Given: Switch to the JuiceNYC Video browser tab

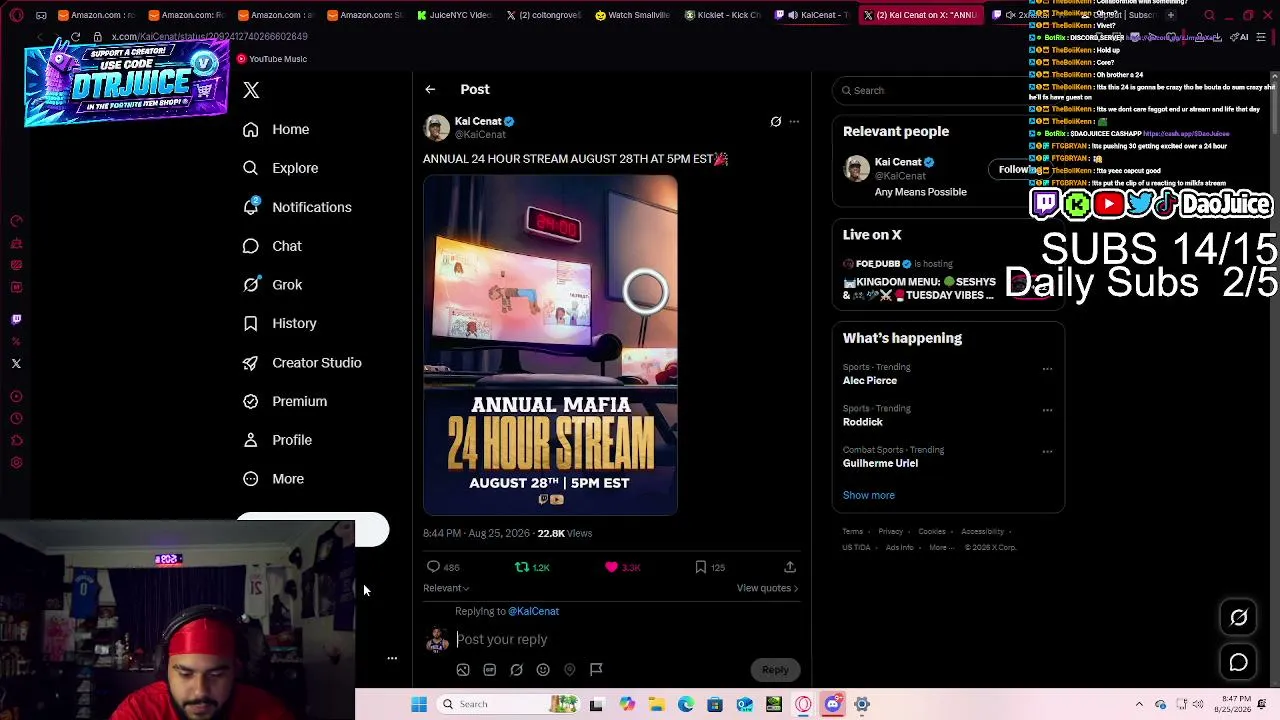Looking at the screenshot, I should 454,15.
